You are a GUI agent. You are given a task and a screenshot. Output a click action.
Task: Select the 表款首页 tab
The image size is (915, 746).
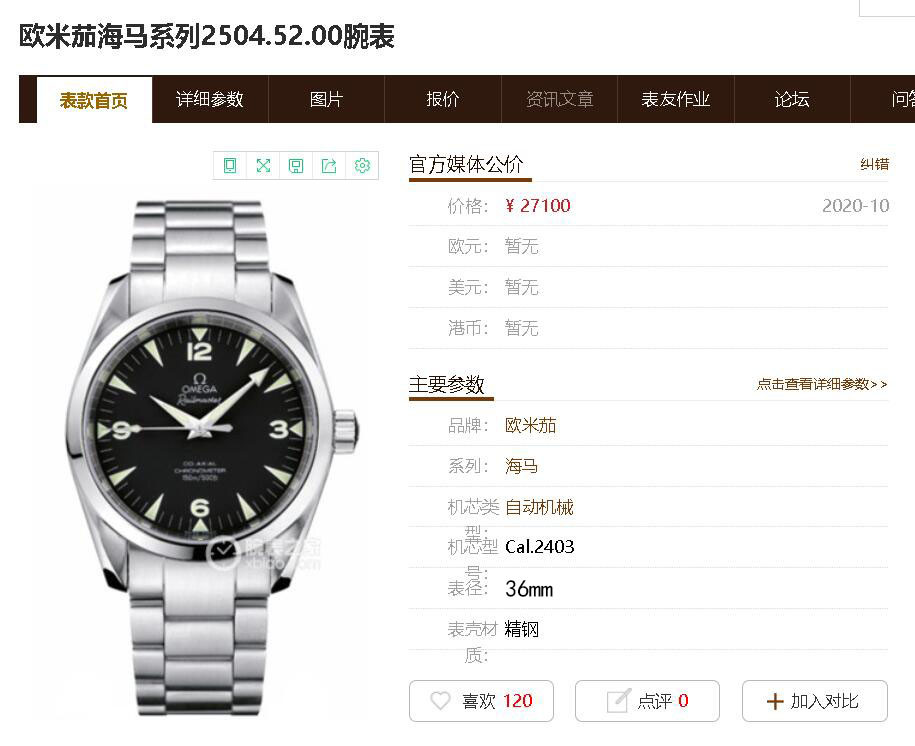[94, 100]
